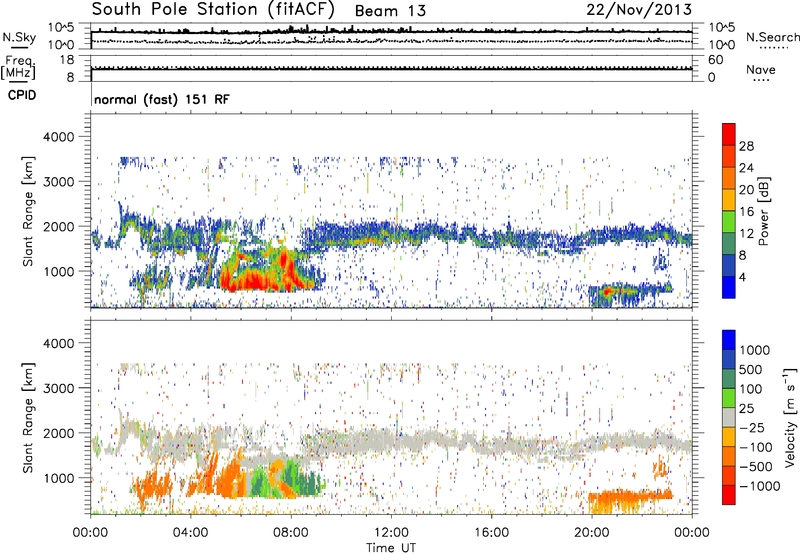Click the '08:00' time tick label

click(x=291, y=533)
